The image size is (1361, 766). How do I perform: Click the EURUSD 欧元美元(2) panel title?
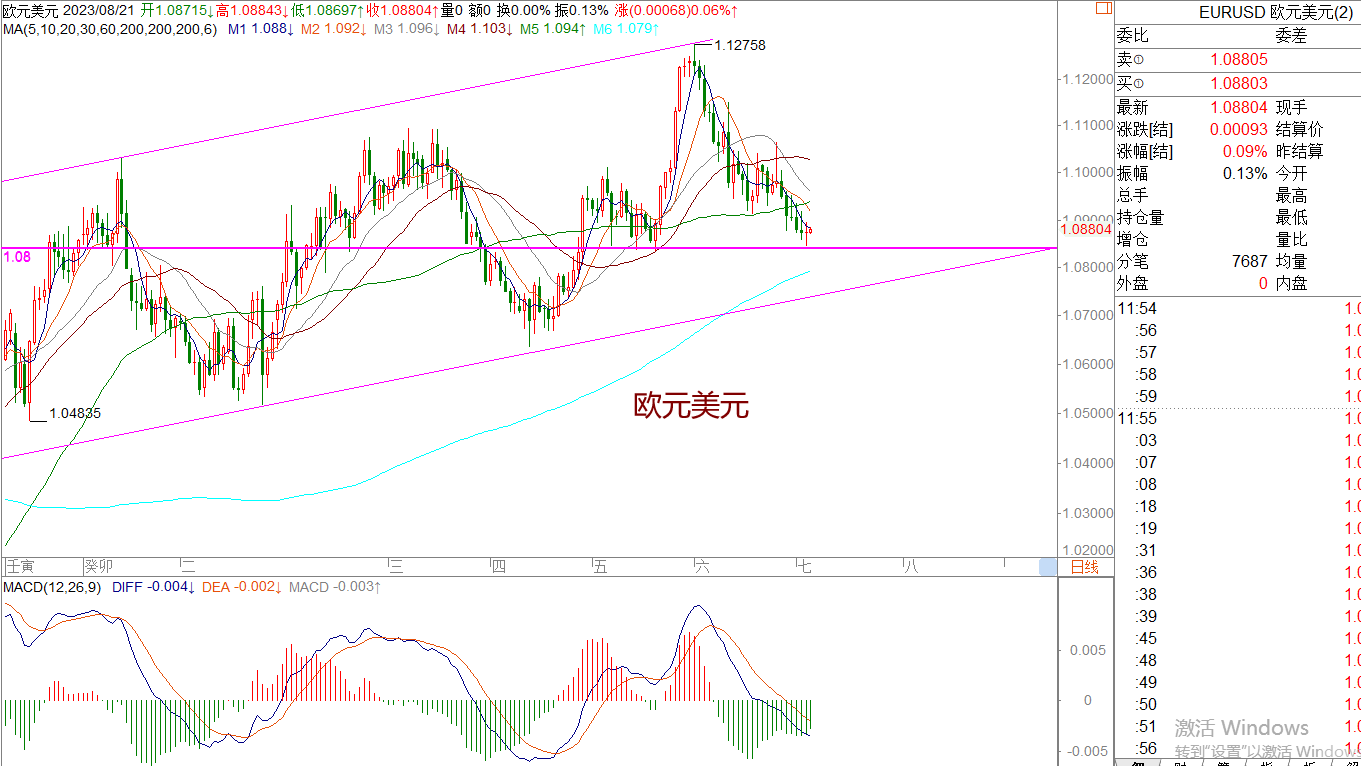pos(1277,12)
